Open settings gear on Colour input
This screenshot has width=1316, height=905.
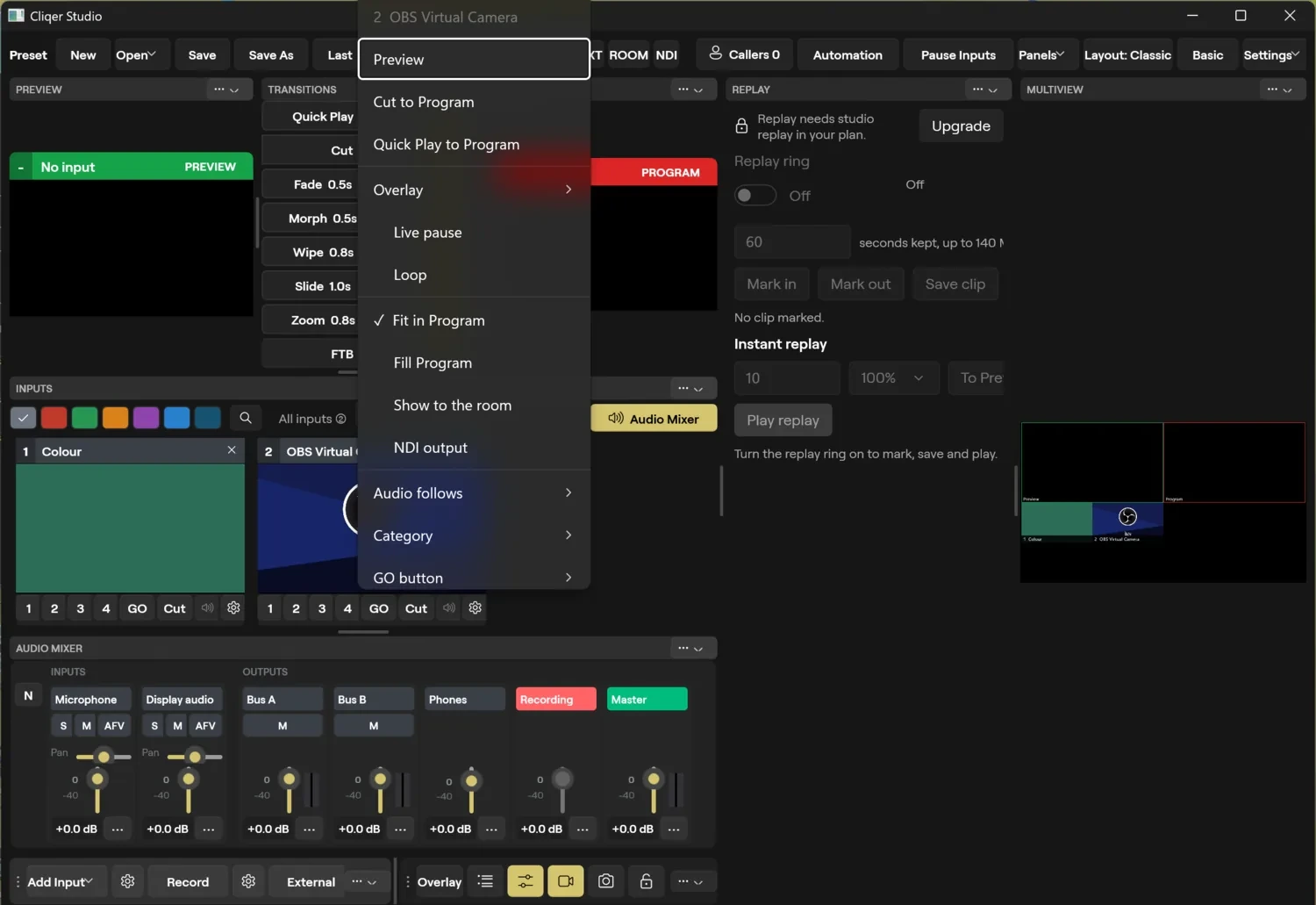233,608
